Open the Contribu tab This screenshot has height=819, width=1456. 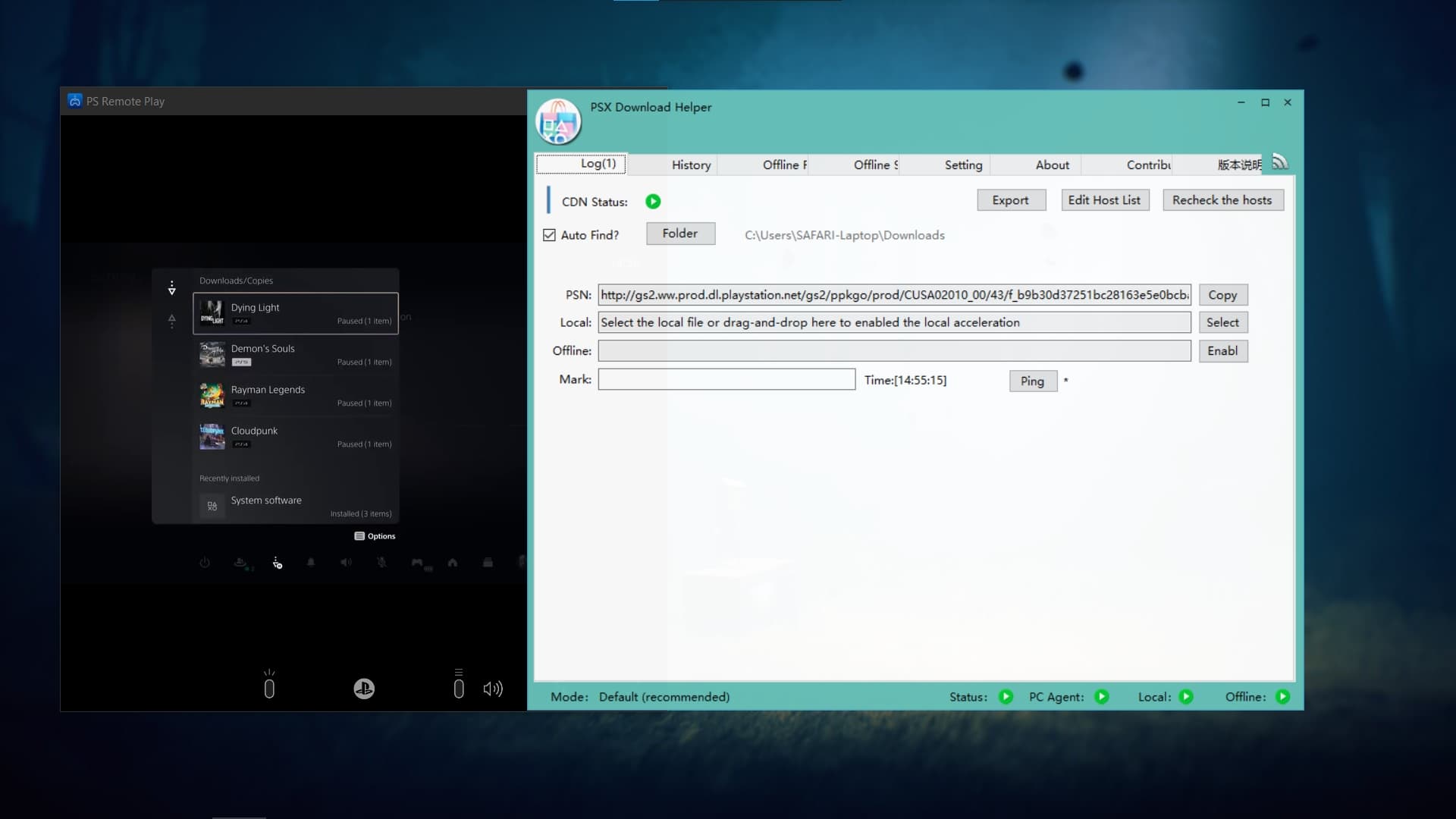click(x=1128, y=165)
